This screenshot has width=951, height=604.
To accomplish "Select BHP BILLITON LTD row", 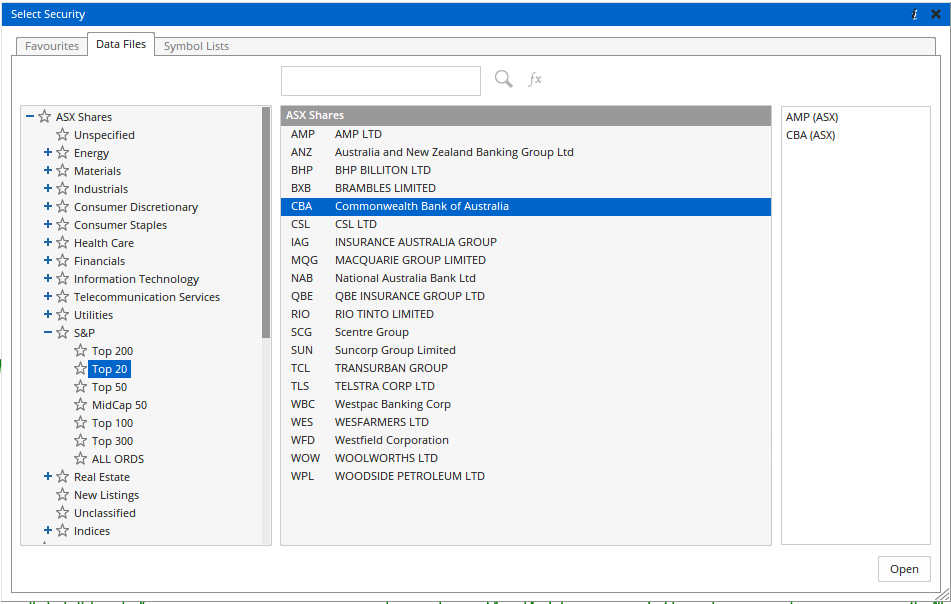I will tap(526, 170).
